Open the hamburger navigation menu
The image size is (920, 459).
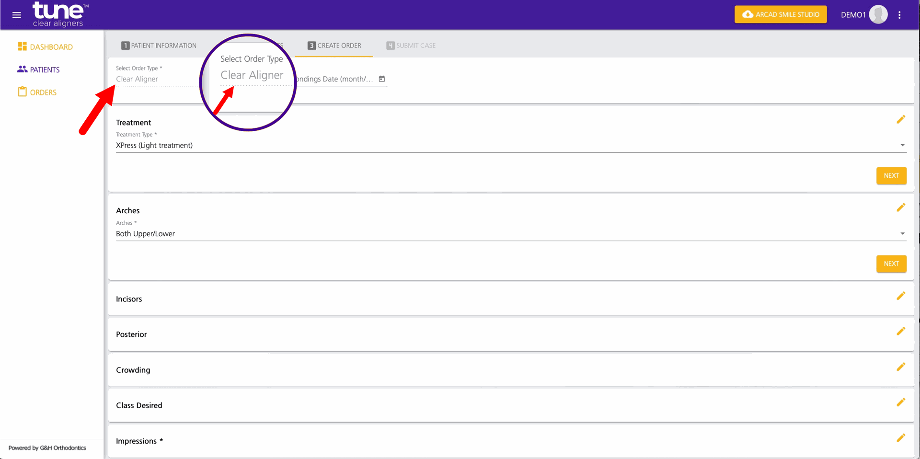16,15
